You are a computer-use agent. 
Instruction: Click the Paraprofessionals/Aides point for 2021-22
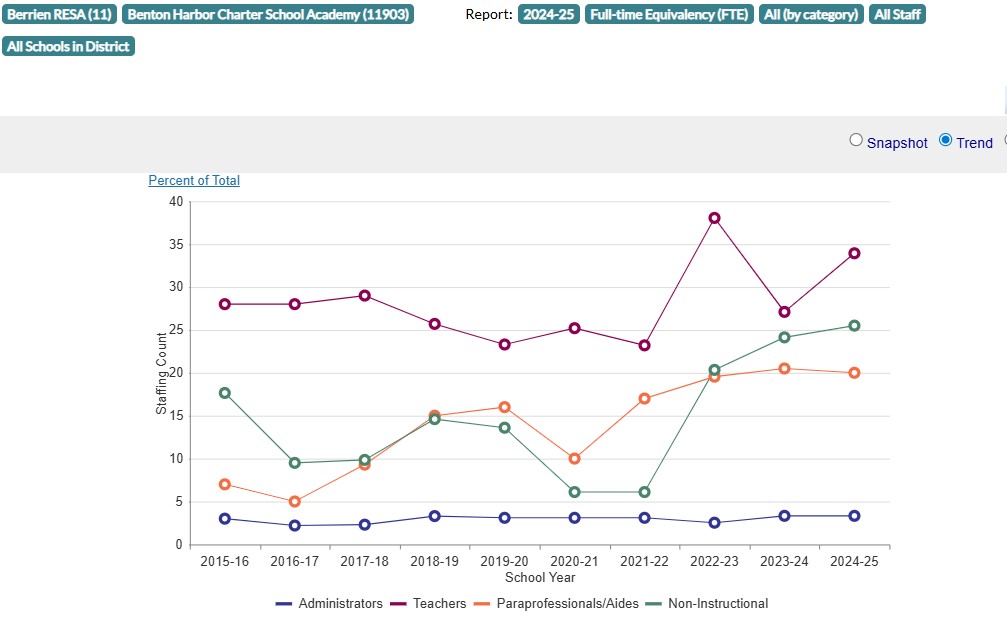[x=644, y=398]
